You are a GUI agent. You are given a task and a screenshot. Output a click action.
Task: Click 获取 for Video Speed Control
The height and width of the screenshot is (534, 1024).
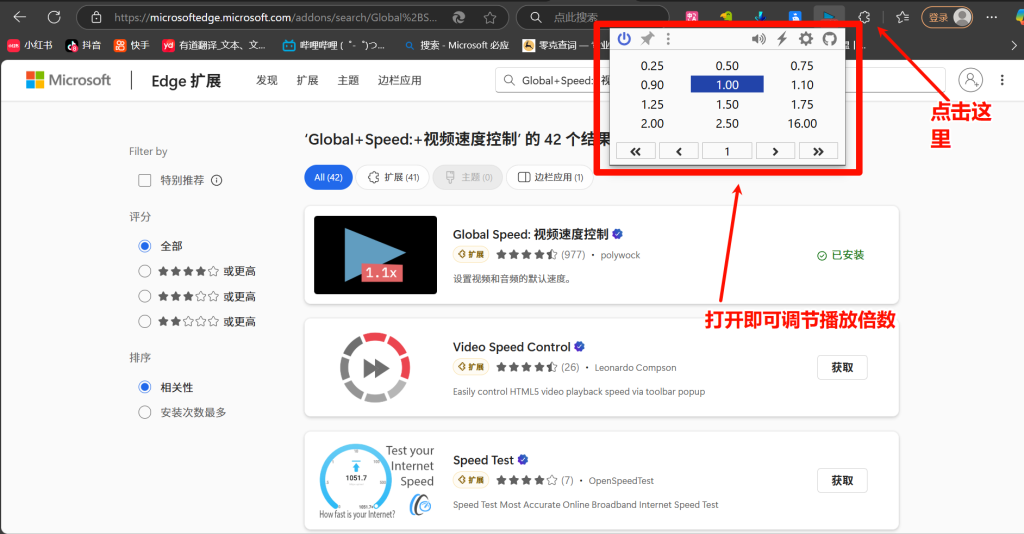point(842,368)
